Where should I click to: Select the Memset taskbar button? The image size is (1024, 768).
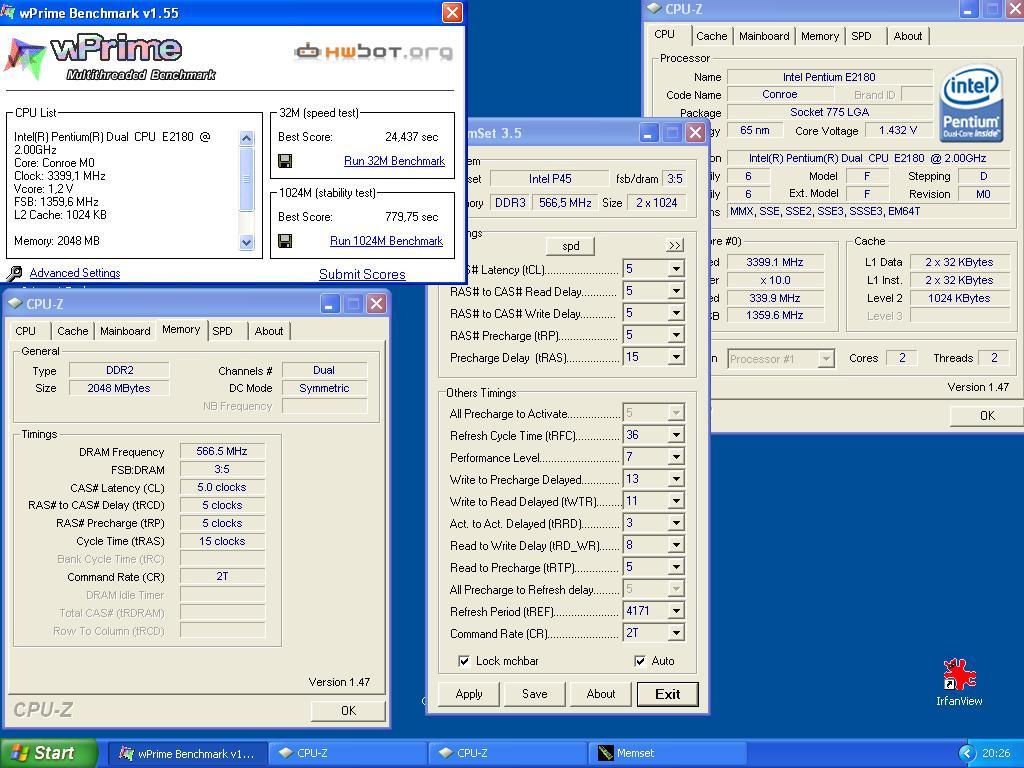[669, 754]
